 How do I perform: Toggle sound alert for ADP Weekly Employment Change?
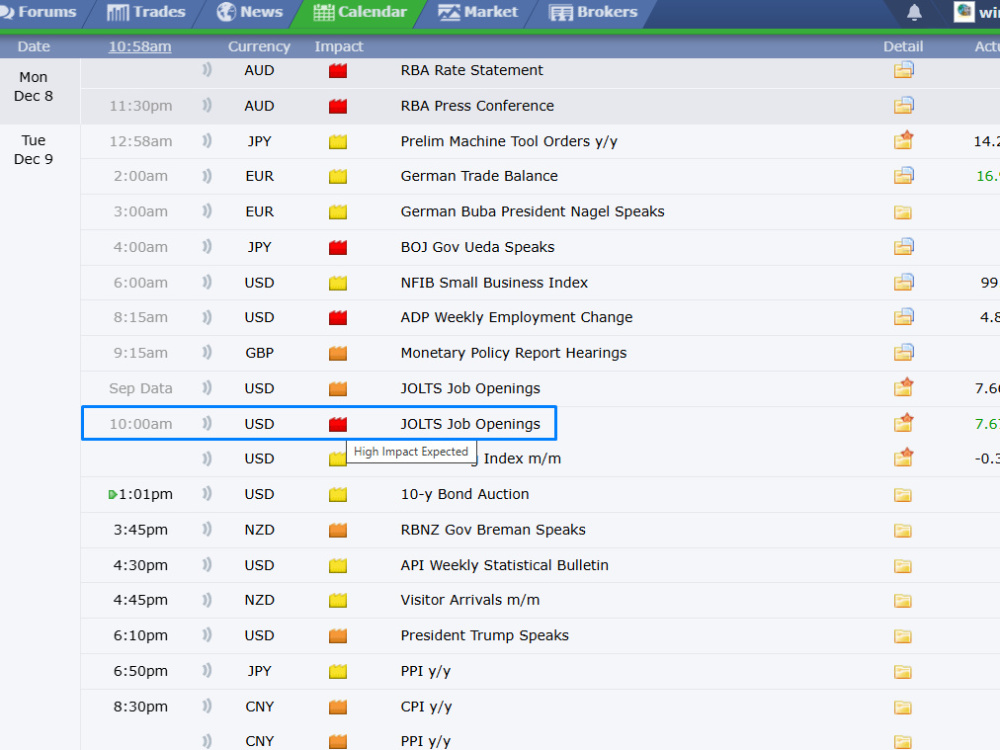point(207,316)
